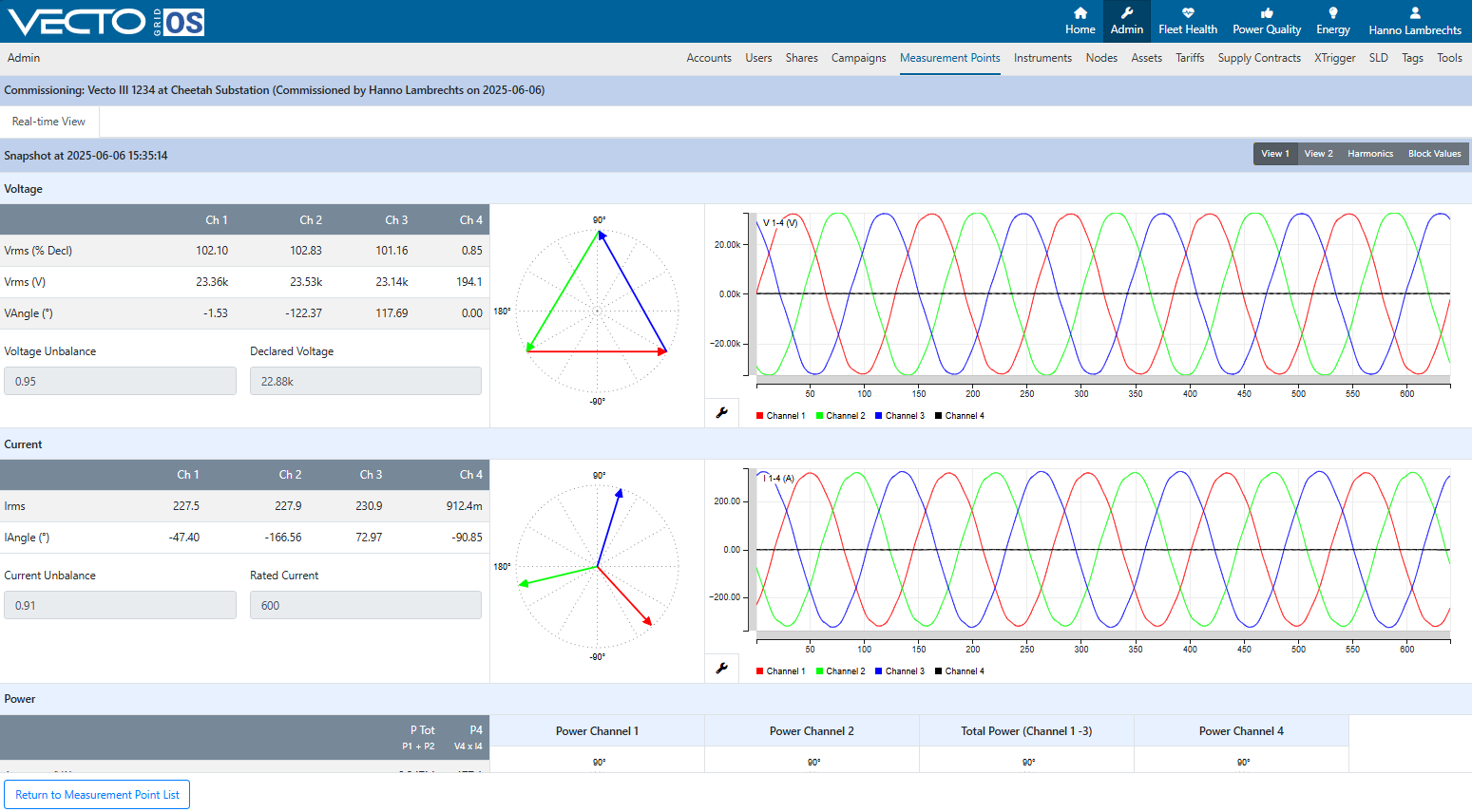This screenshot has width=1472, height=812.
Task: Open Hanno Lambrechts user profile icon
Action: (1415, 13)
